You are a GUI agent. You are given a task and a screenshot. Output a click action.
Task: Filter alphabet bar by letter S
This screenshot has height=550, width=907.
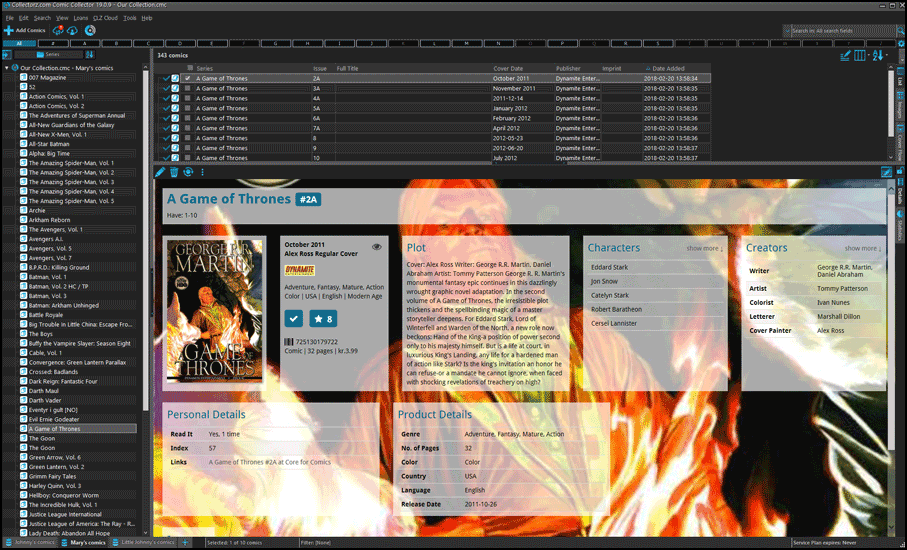(658, 43)
